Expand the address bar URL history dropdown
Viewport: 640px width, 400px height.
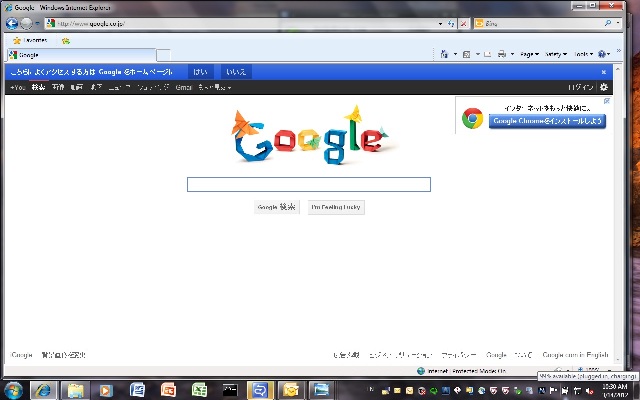(x=440, y=24)
